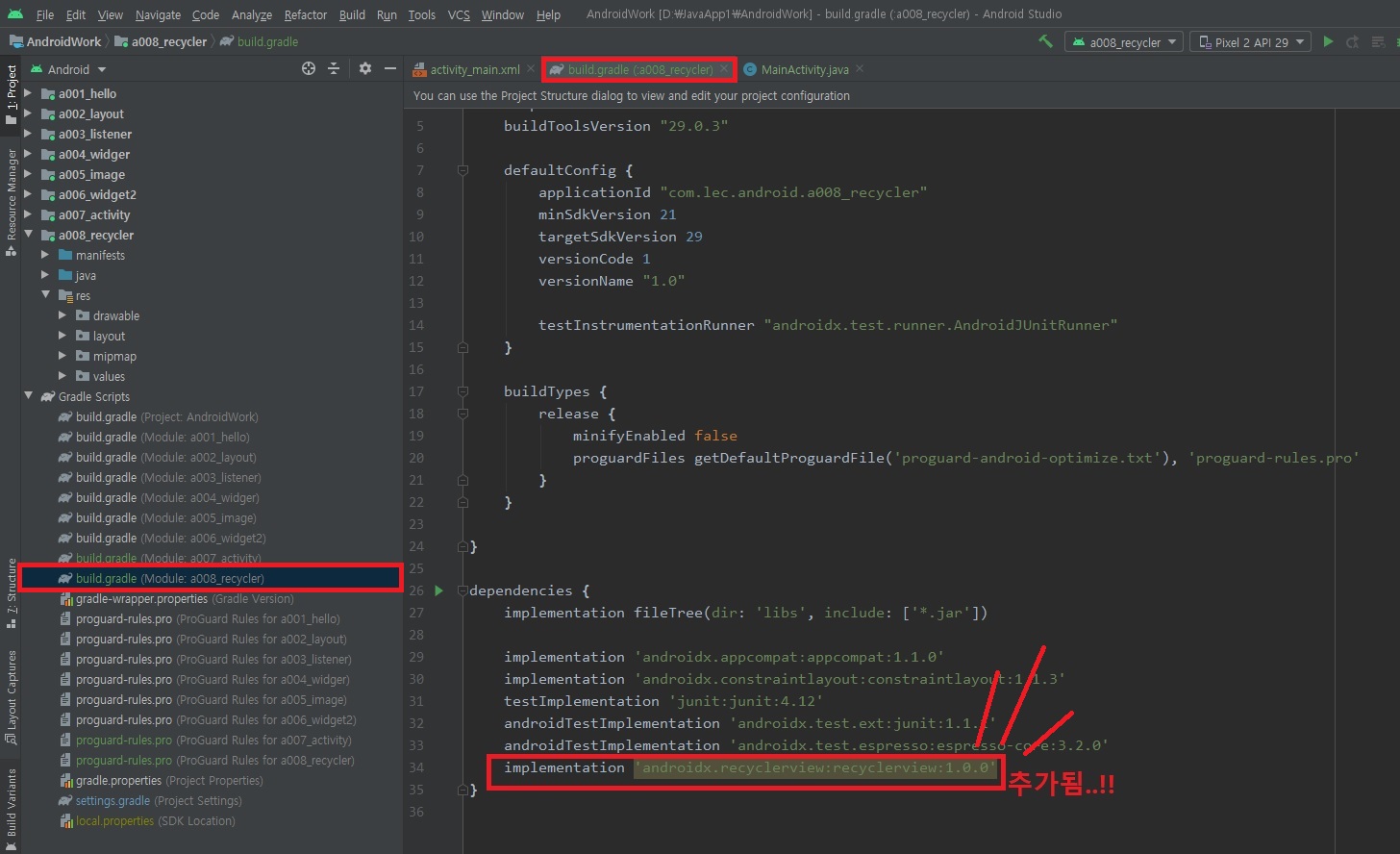1400x854 pixels.
Task: Fold the buildTypes block in gutter
Action: [462, 391]
